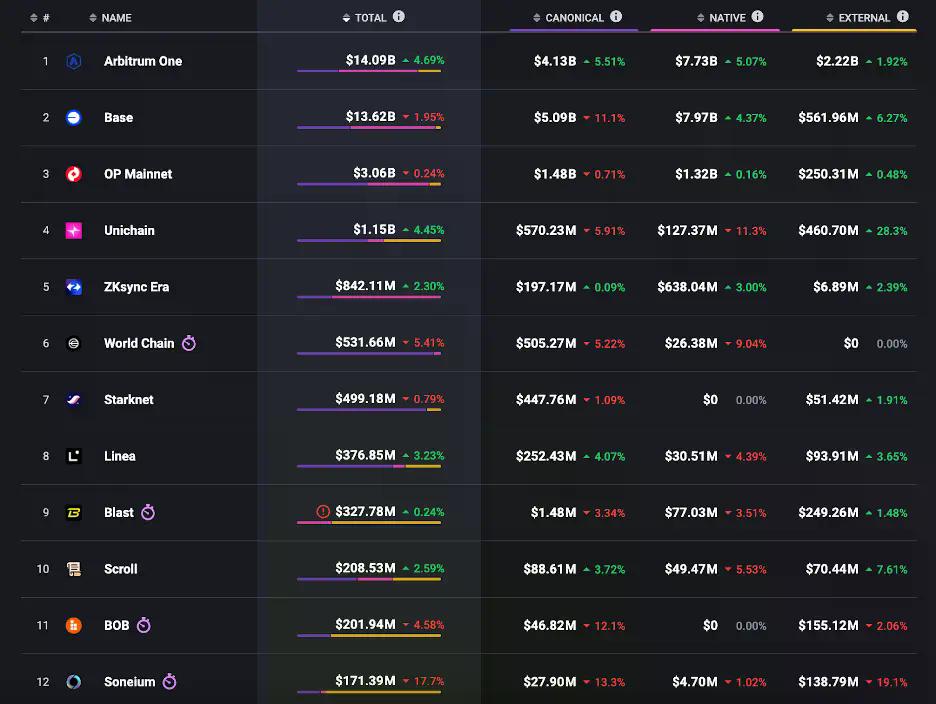Click the Base logo icon
936x704 pixels.
point(73,118)
